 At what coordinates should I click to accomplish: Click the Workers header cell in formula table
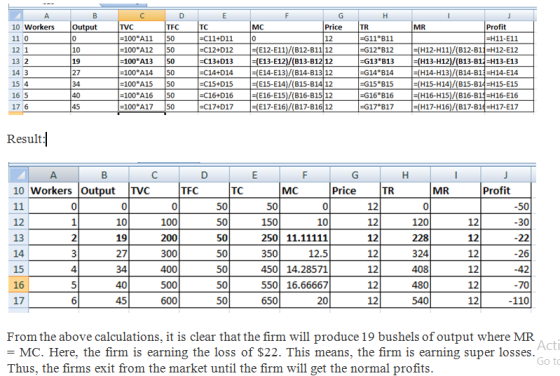tap(46, 27)
